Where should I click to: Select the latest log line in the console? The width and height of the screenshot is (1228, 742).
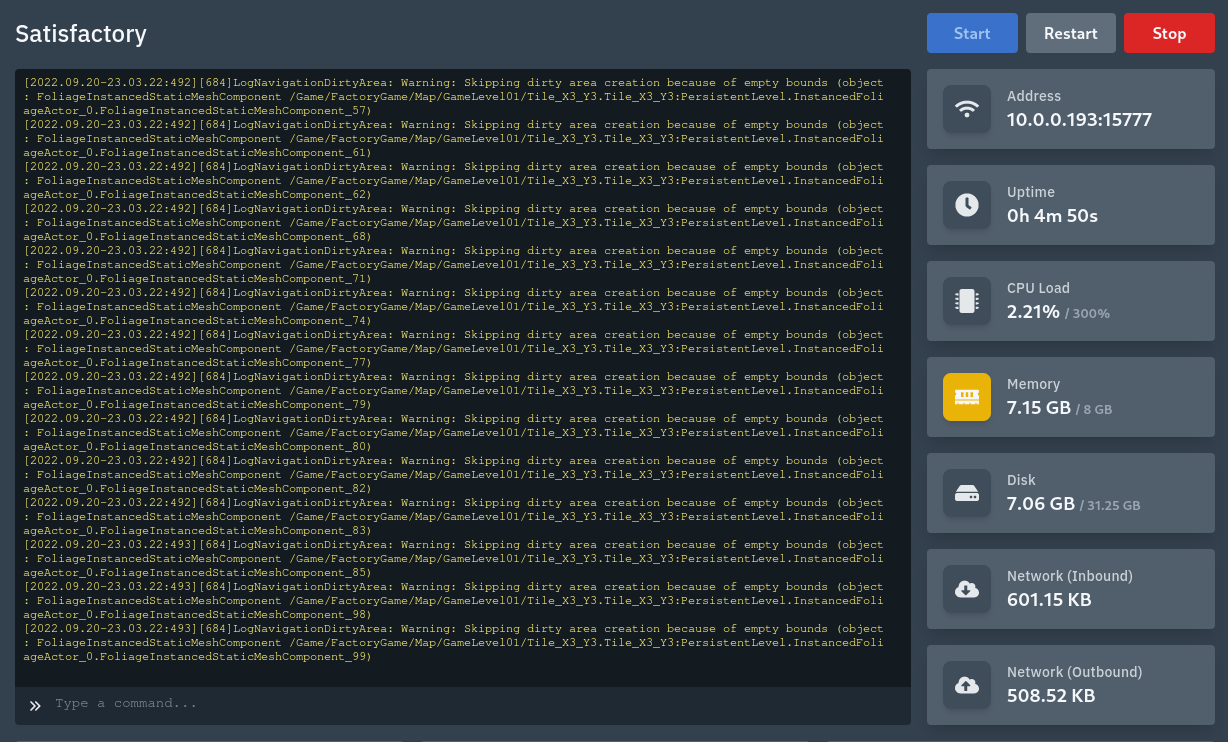click(x=450, y=642)
